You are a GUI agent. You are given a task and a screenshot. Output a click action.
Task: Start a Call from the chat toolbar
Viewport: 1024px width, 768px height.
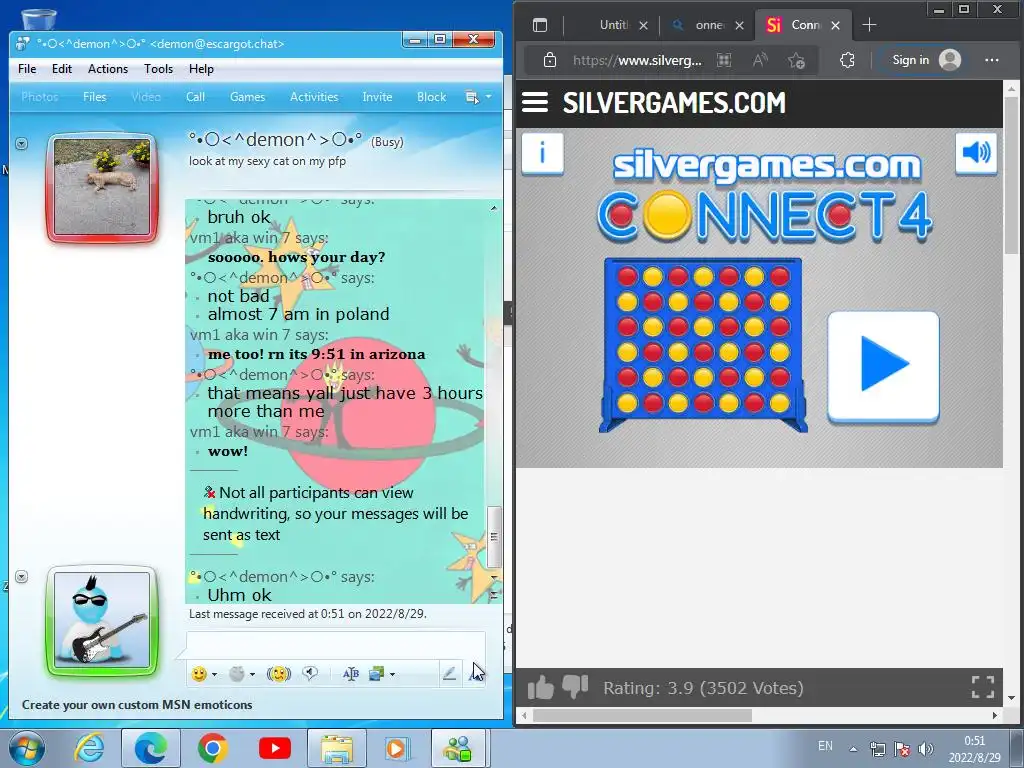tap(195, 97)
